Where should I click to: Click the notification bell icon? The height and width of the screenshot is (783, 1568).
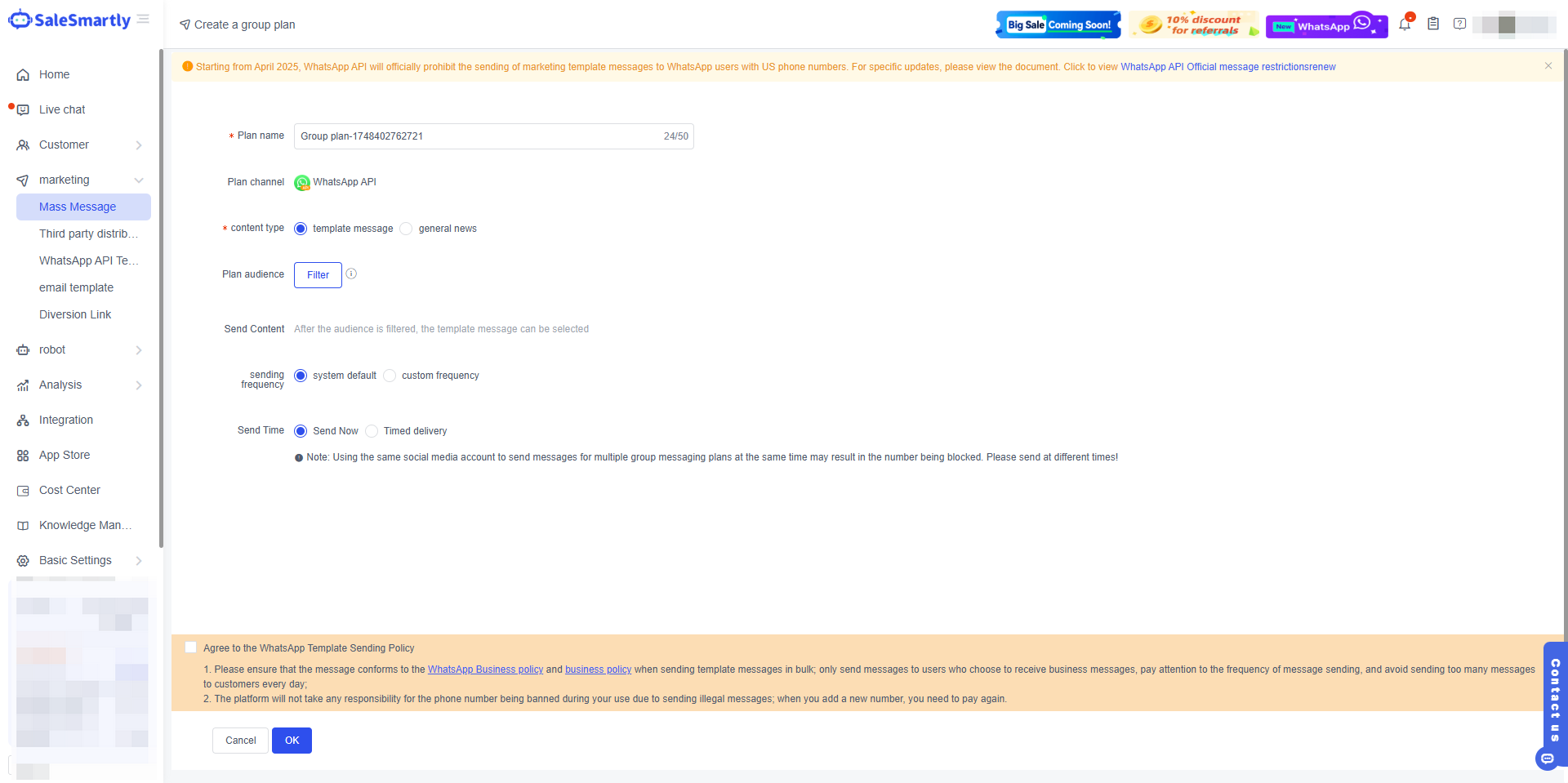point(1404,24)
